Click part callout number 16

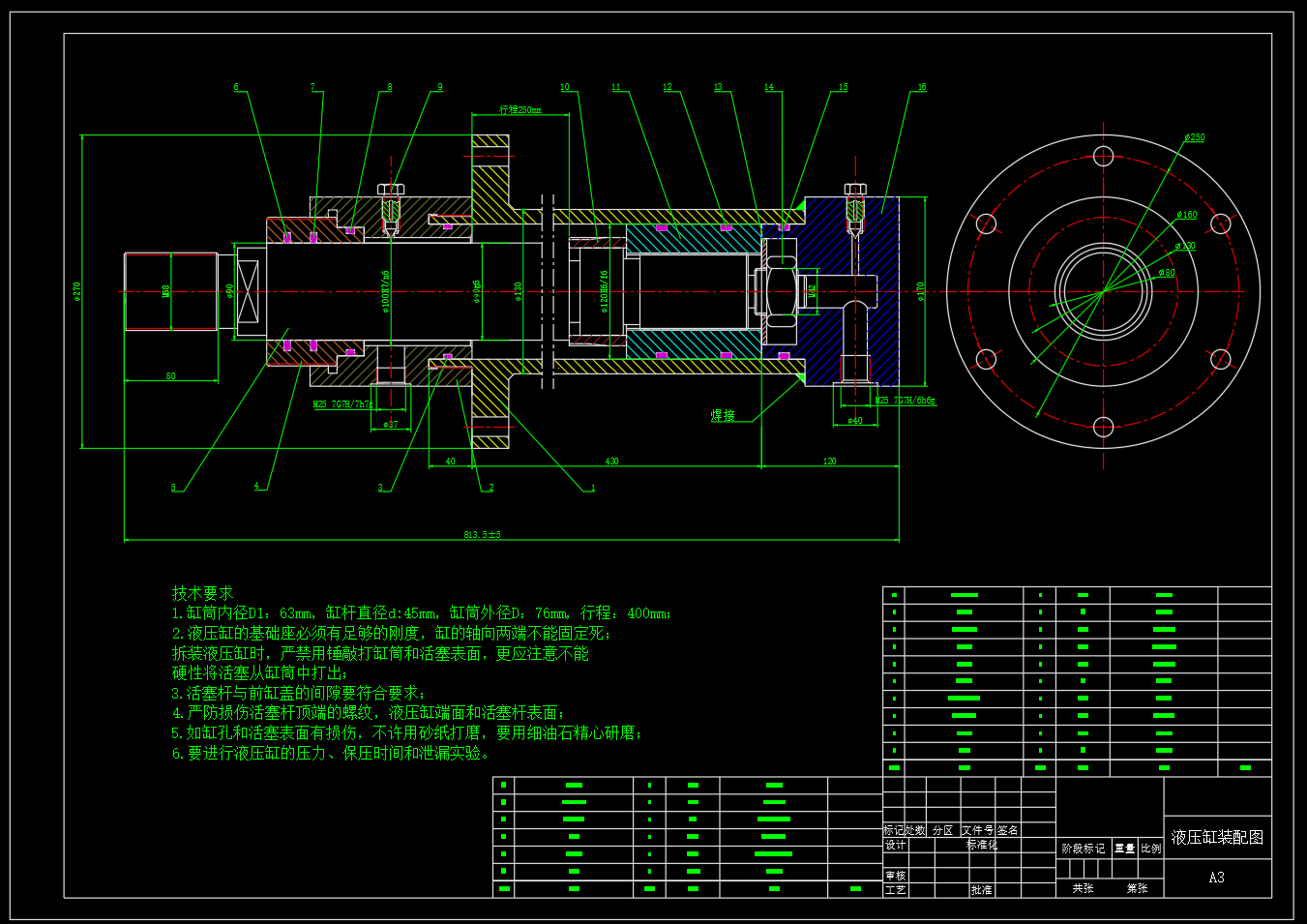922,87
